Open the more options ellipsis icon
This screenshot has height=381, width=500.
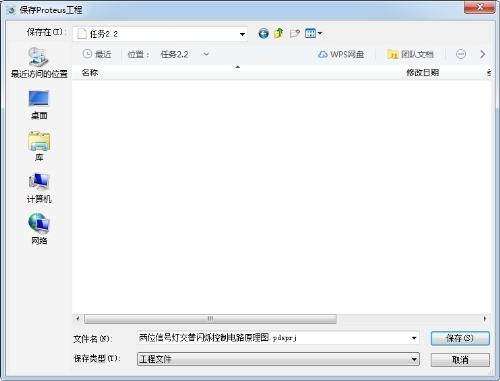tap(461, 54)
